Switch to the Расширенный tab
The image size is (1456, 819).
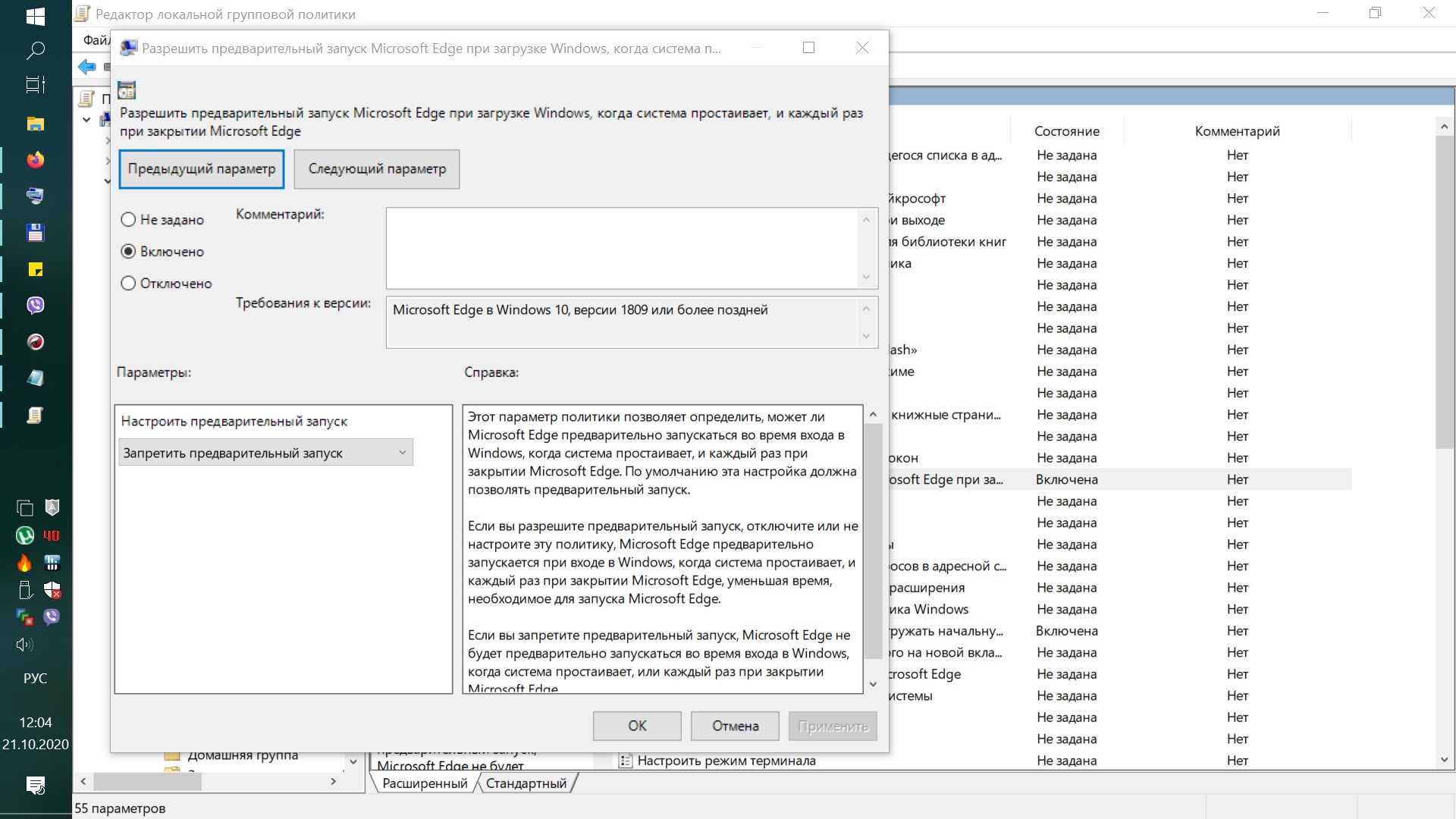(x=425, y=783)
